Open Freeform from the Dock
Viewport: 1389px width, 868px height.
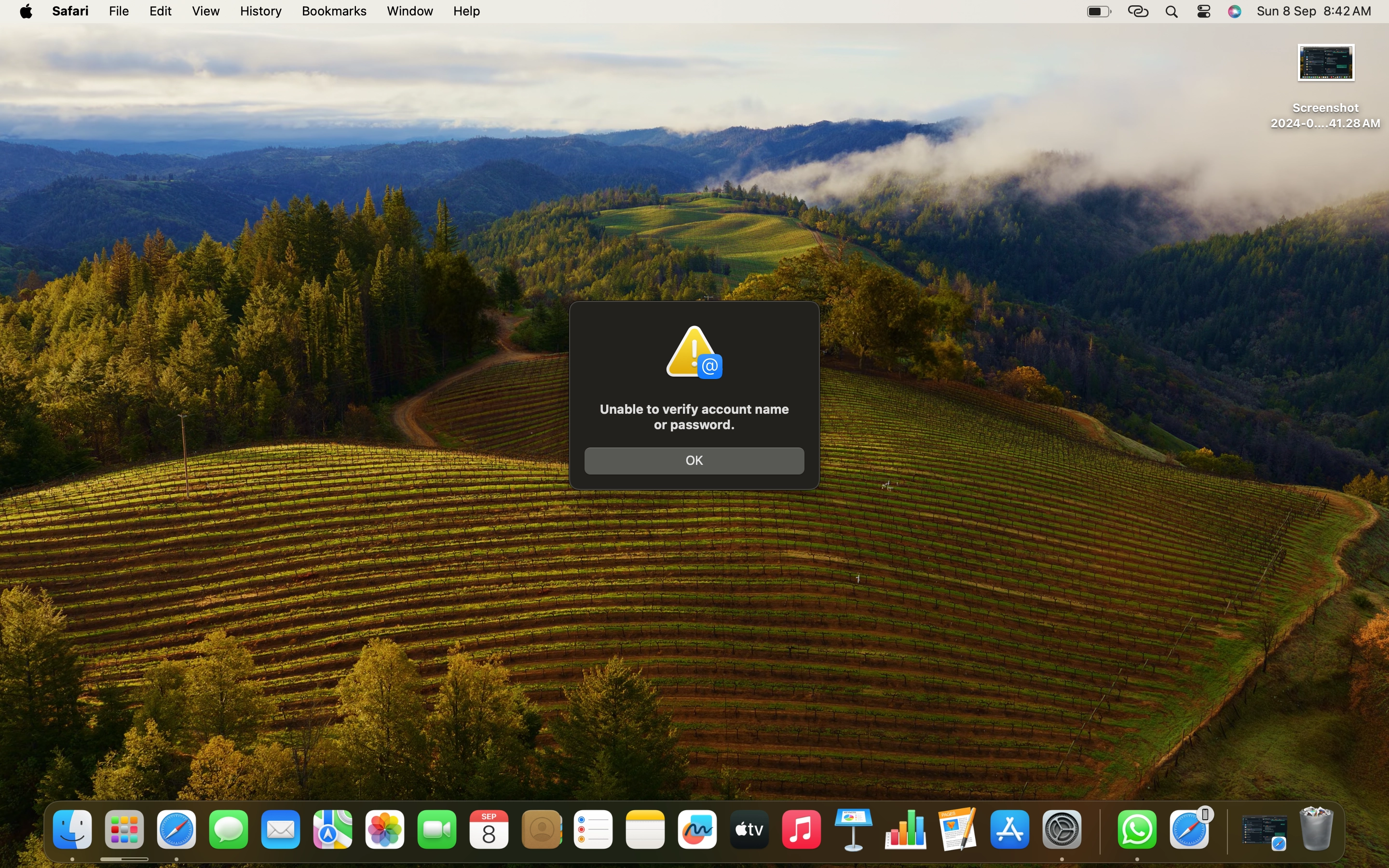697,829
